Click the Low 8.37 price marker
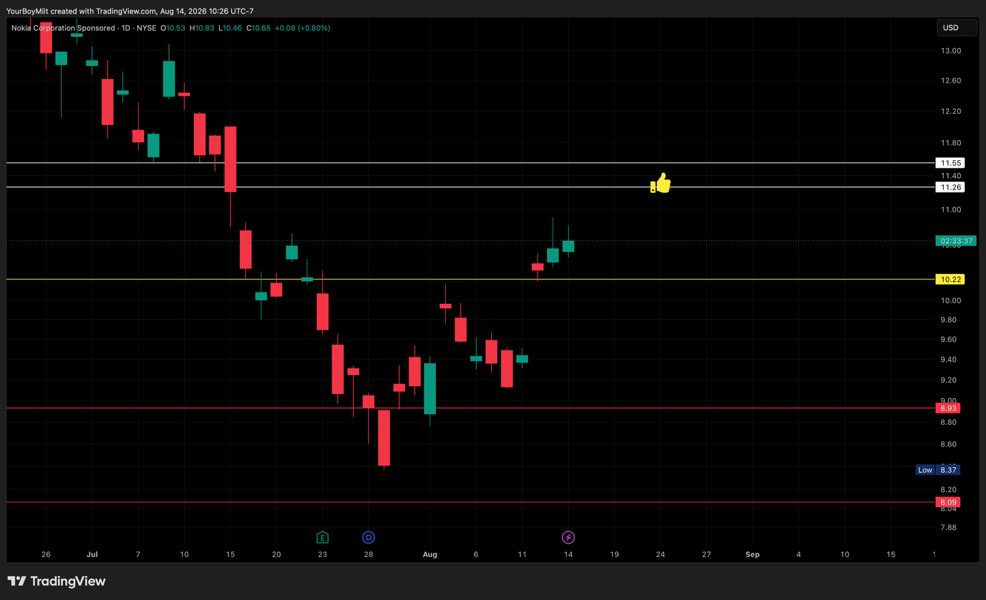Screen dimensions: 986x600 tap(938, 470)
